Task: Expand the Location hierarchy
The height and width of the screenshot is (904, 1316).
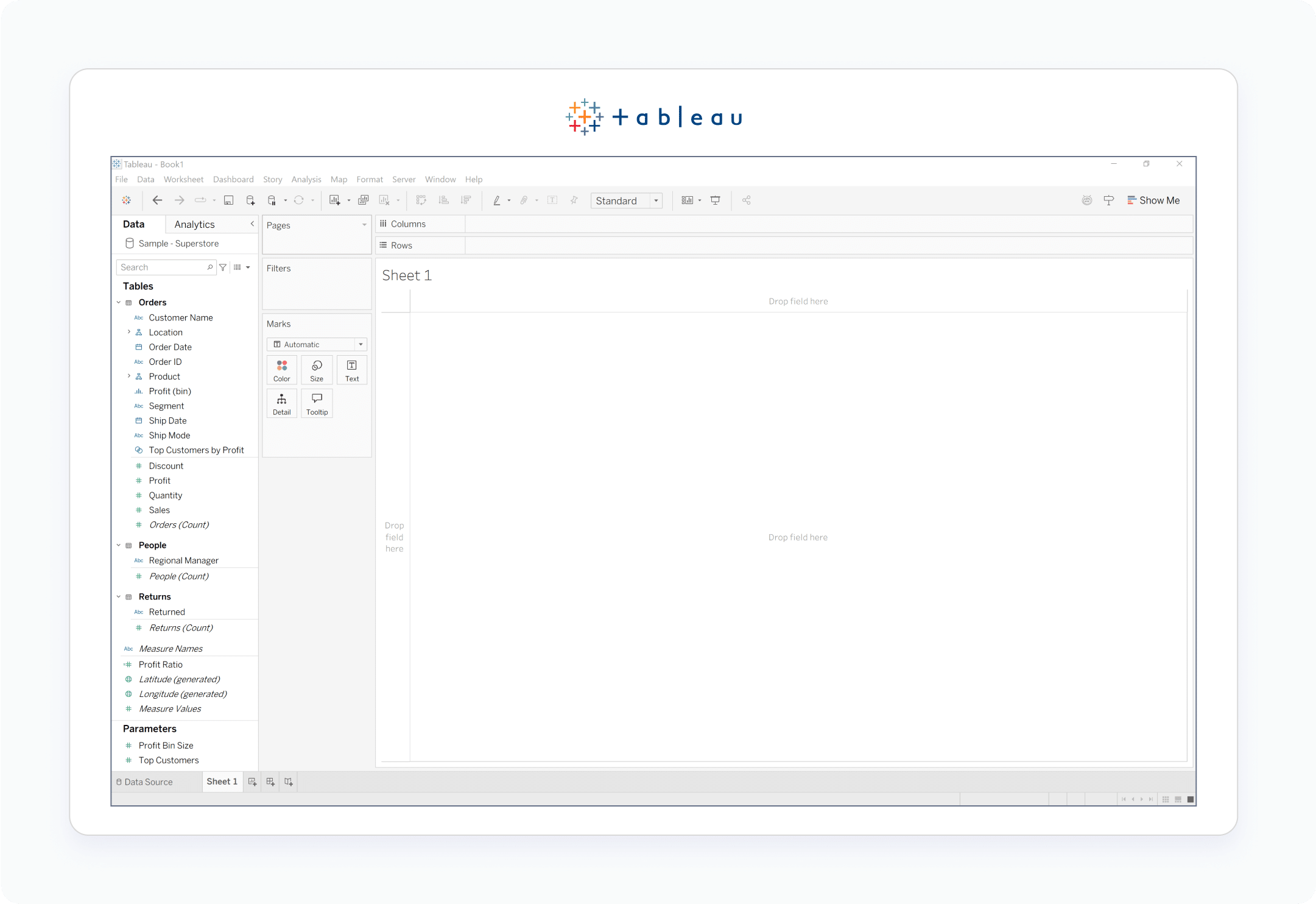Action: coord(129,333)
